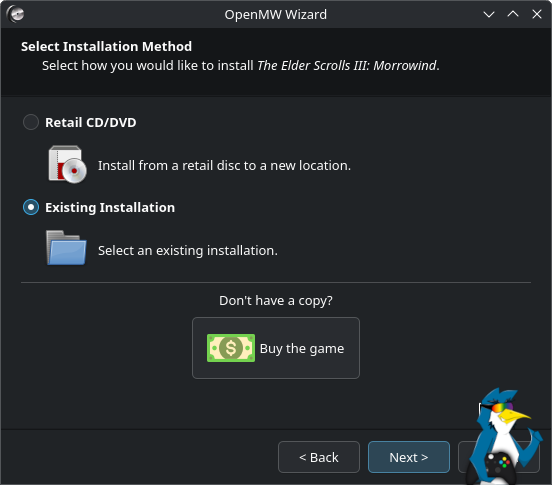The height and width of the screenshot is (485, 552).
Task: Click the 'Select Installation Method' heading
Action: (106, 46)
